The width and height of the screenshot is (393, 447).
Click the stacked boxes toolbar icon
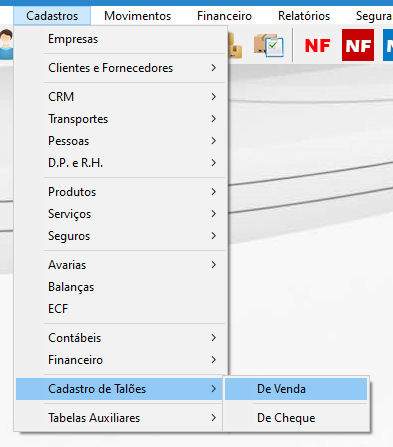click(x=235, y=46)
